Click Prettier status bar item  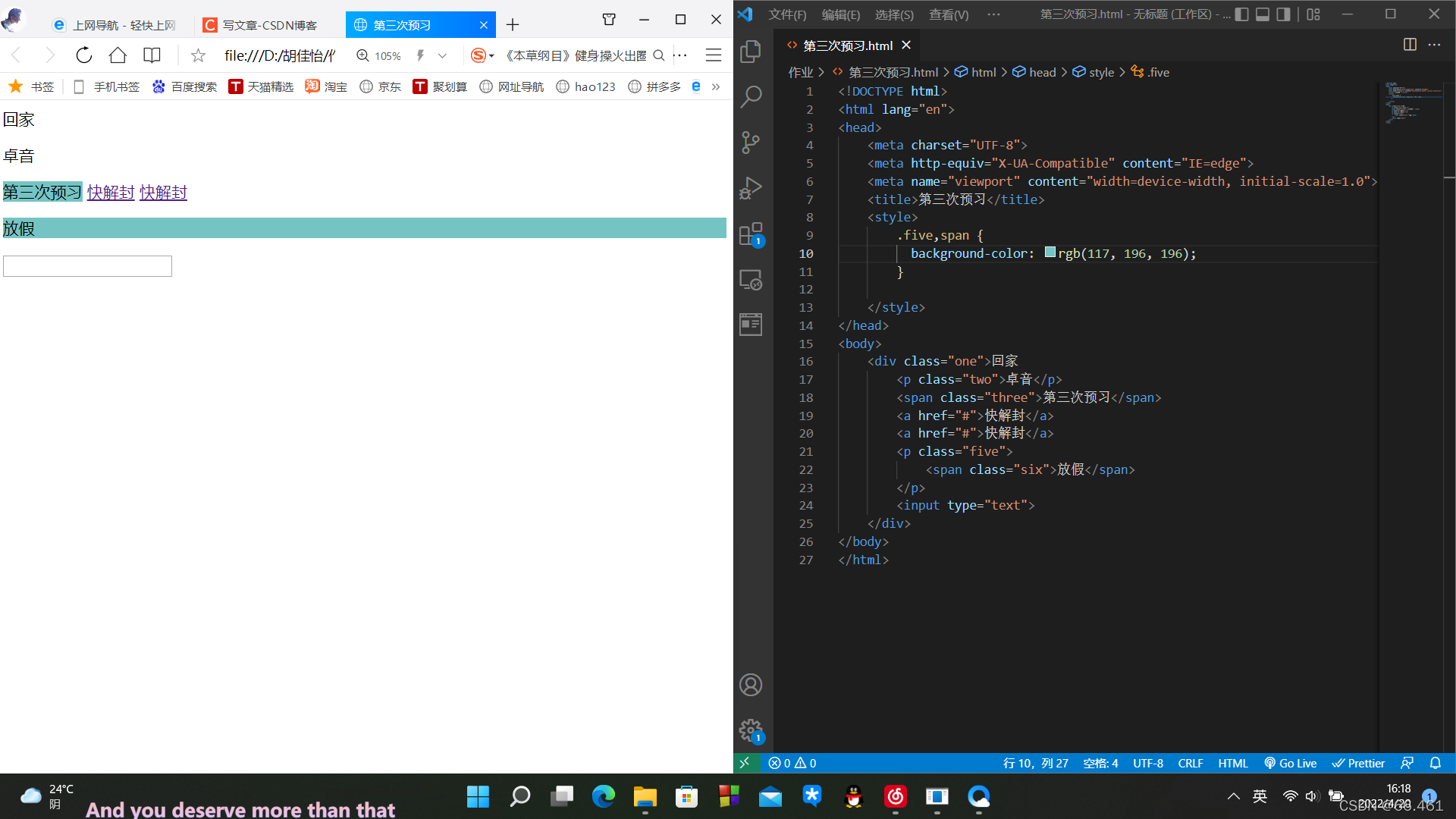point(1358,763)
